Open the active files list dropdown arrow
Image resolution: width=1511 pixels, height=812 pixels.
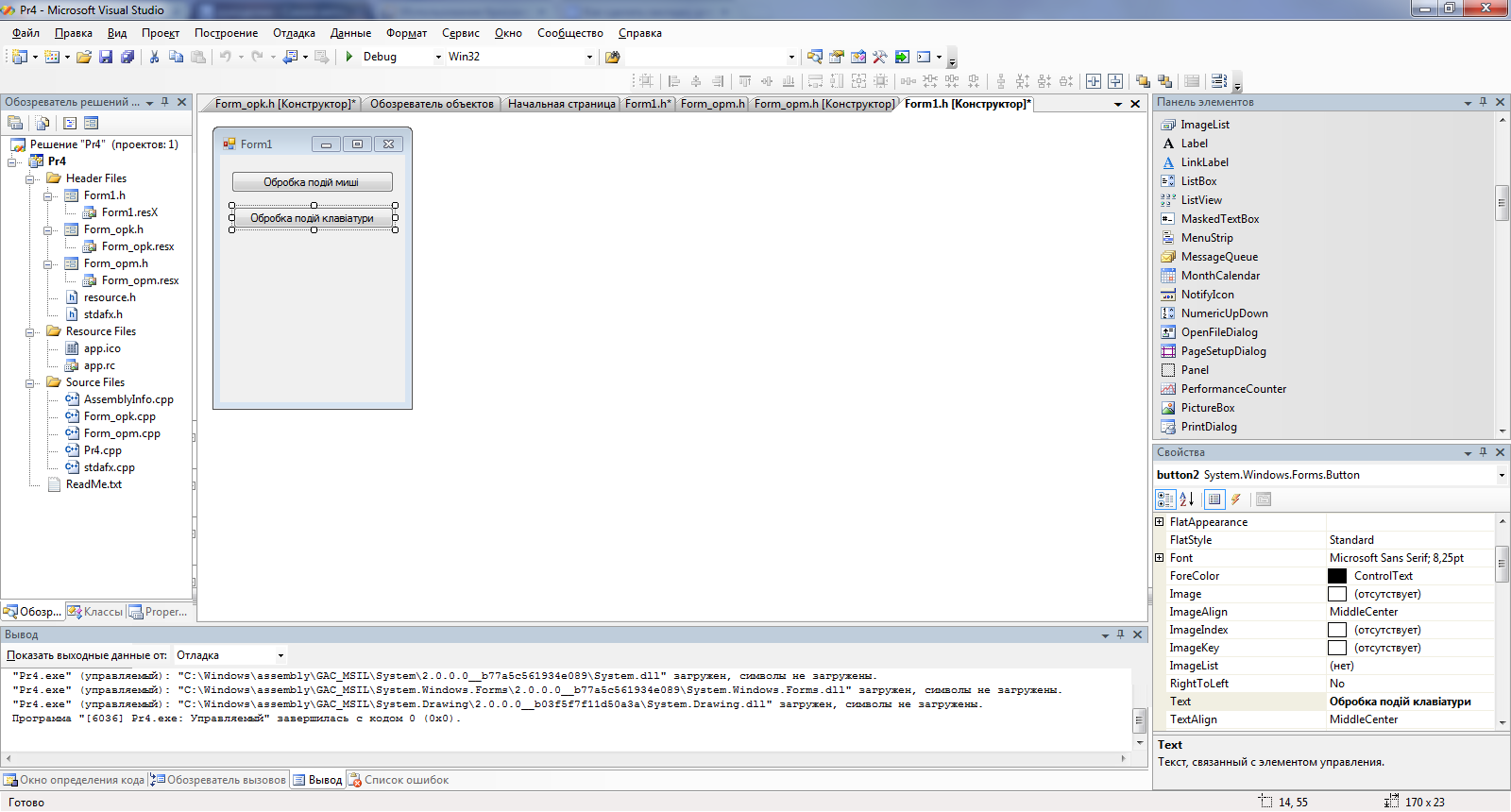pyautogui.click(x=1118, y=104)
